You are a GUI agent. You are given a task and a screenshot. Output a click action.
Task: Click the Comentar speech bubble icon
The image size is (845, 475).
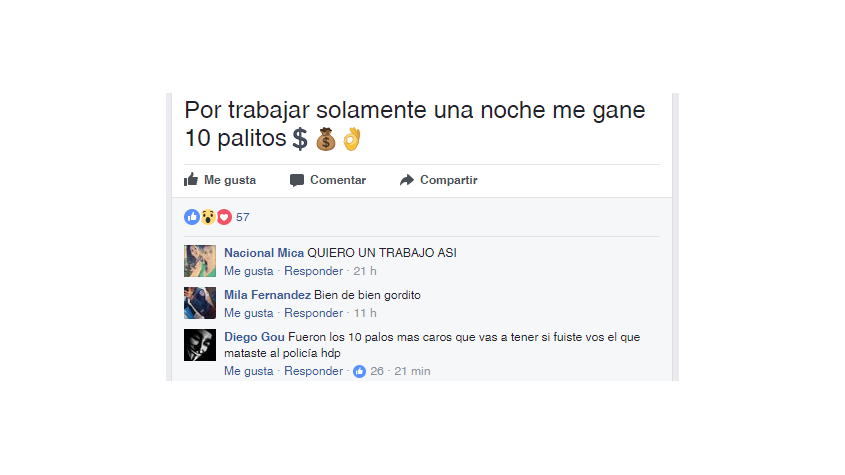(x=296, y=180)
